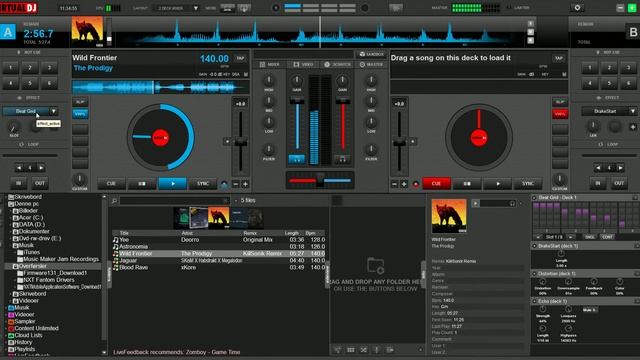Toggle the deck A SLIP mode button

pyautogui.click(x=80, y=102)
